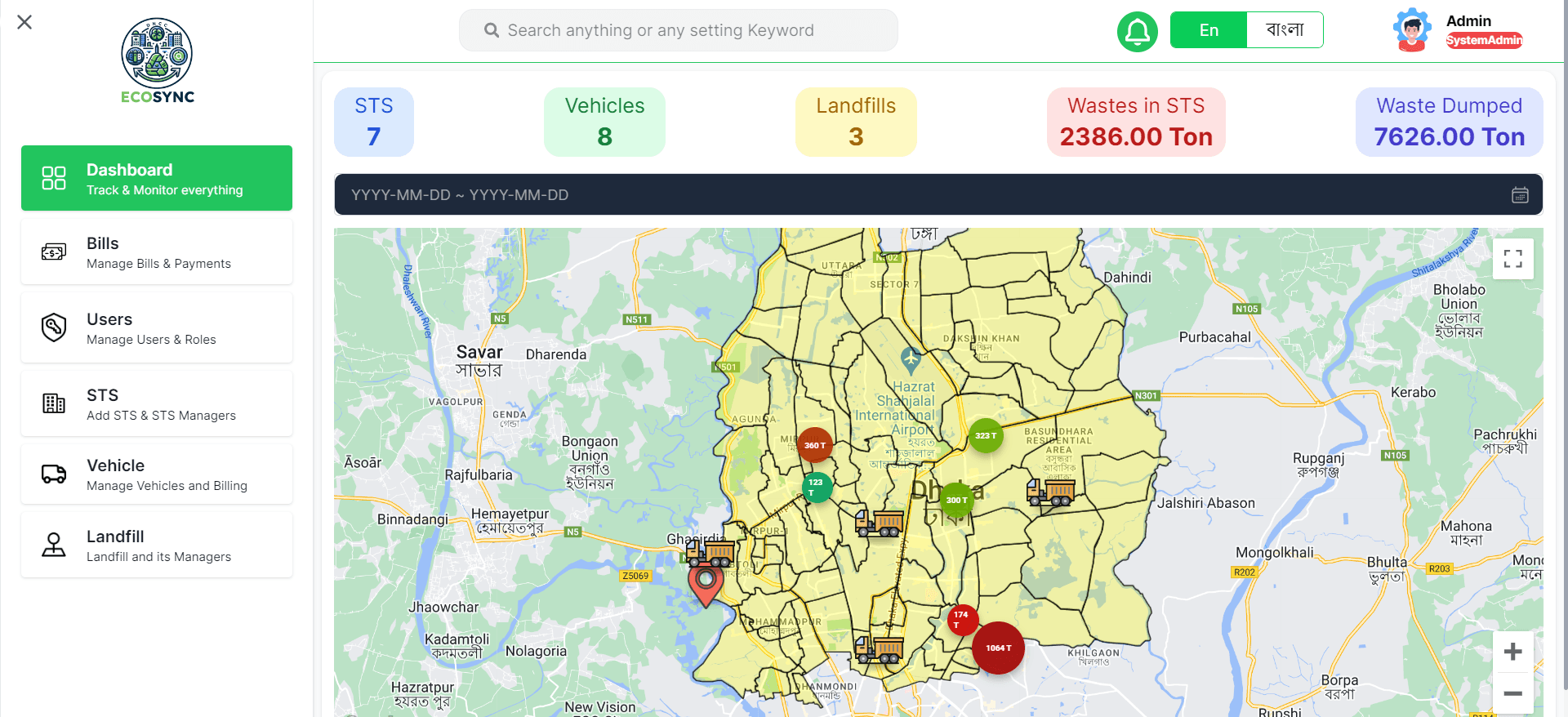Image resolution: width=1568 pixels, height=717 pixels.
Task: Switch language to বাংলা
Action: (1285, 30)
